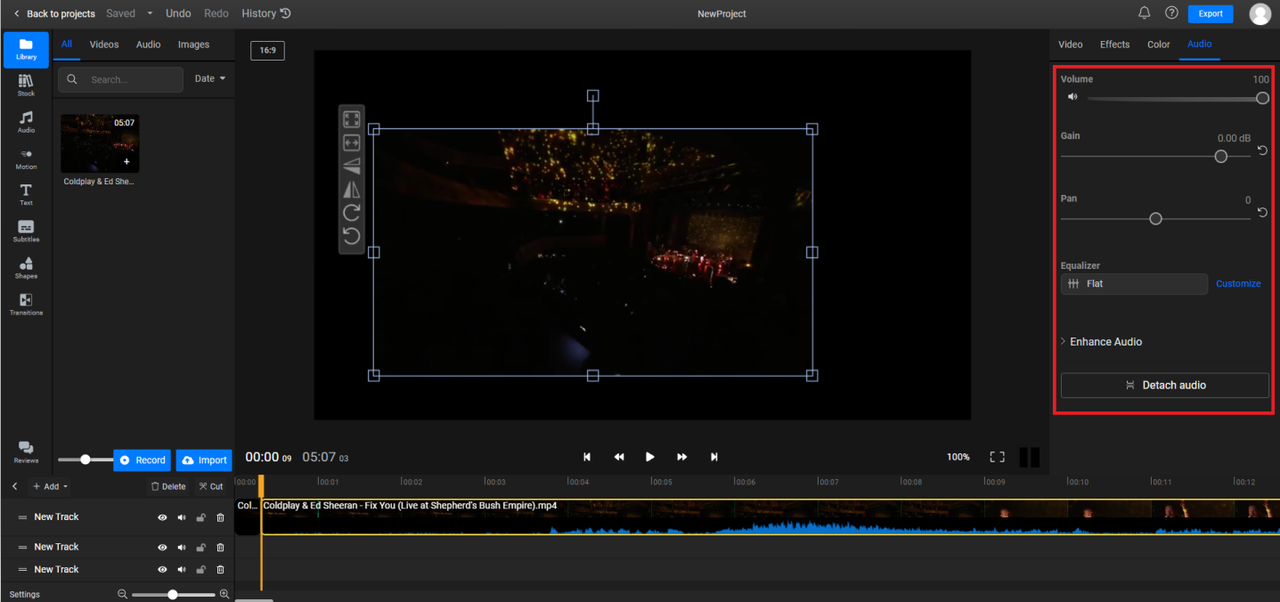Hide the first New Track with eye icon
Screen dimensions: 1280x602
pos(162,518)
